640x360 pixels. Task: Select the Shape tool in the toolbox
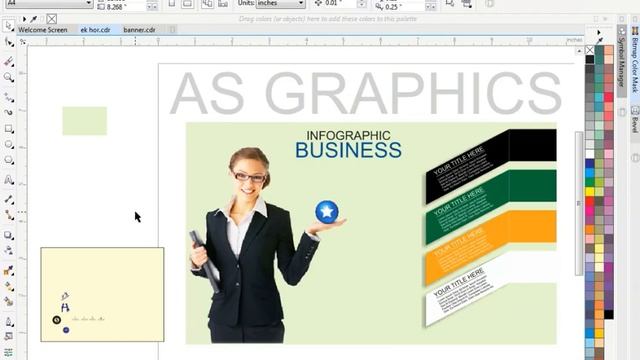[x=8, y=42]
